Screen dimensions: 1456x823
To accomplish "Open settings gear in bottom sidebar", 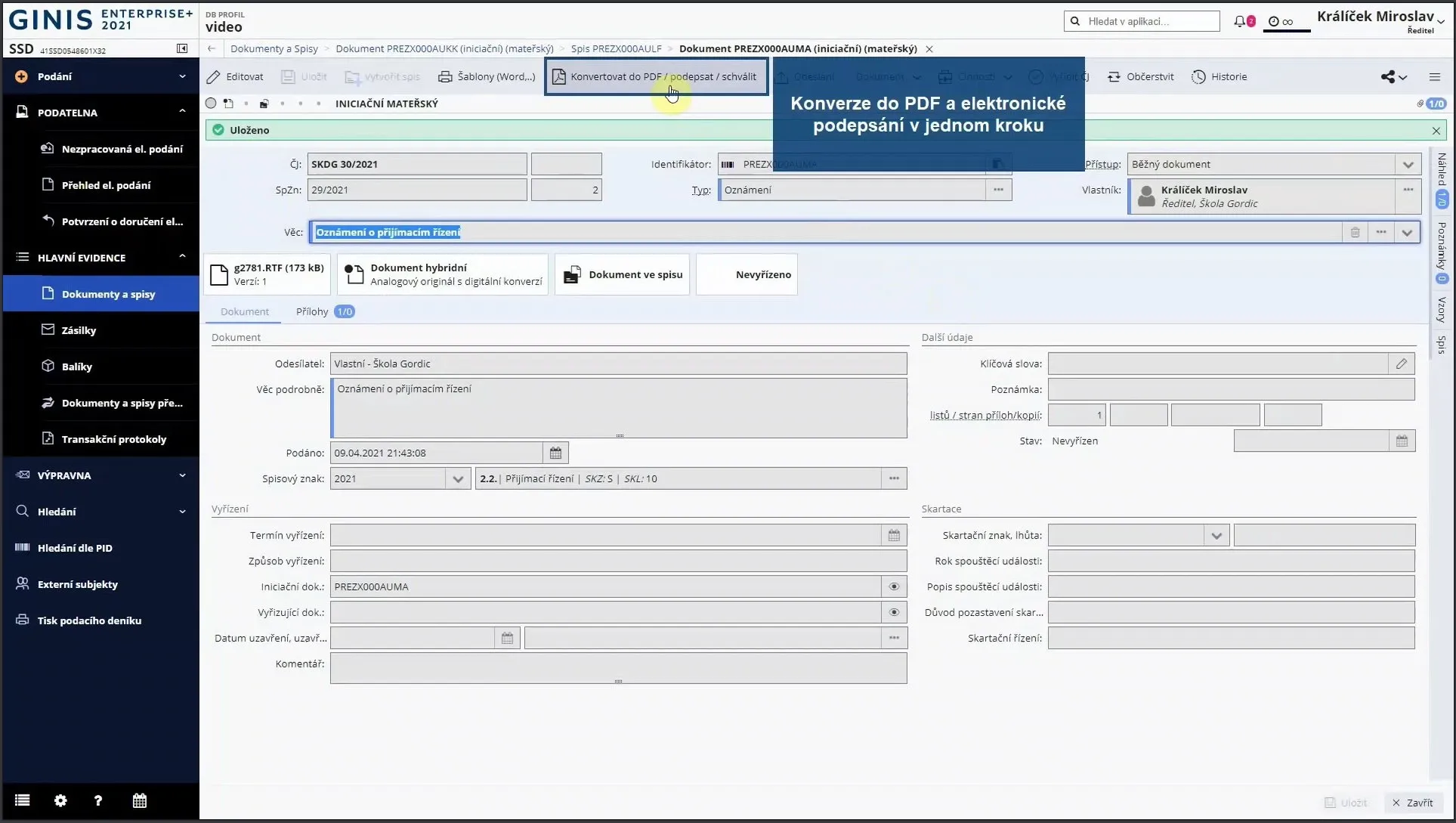I will pos(60,800).
